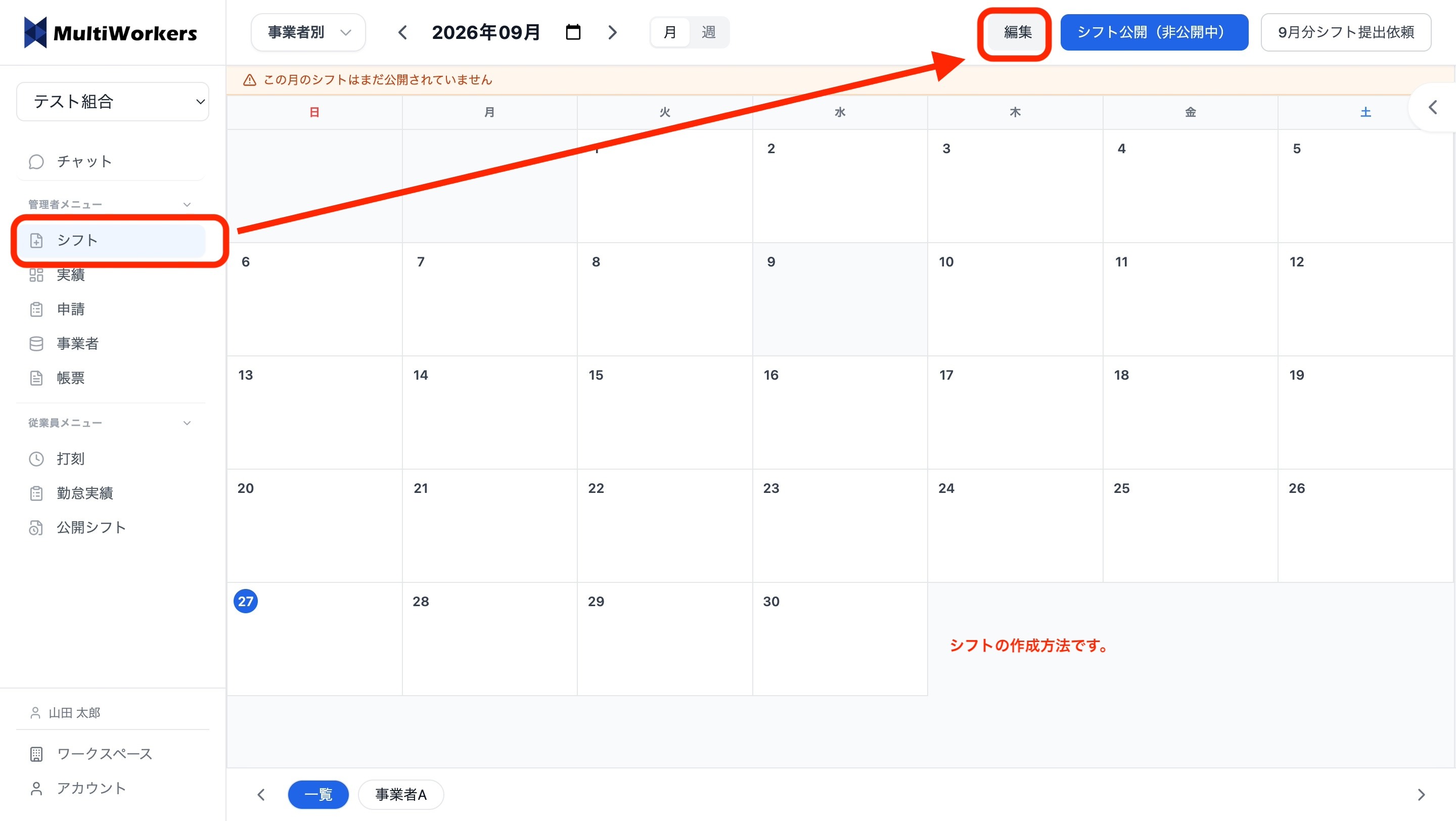Open the 事業者 menu item
Screen dimensions: 1456x821
(111, 344)
